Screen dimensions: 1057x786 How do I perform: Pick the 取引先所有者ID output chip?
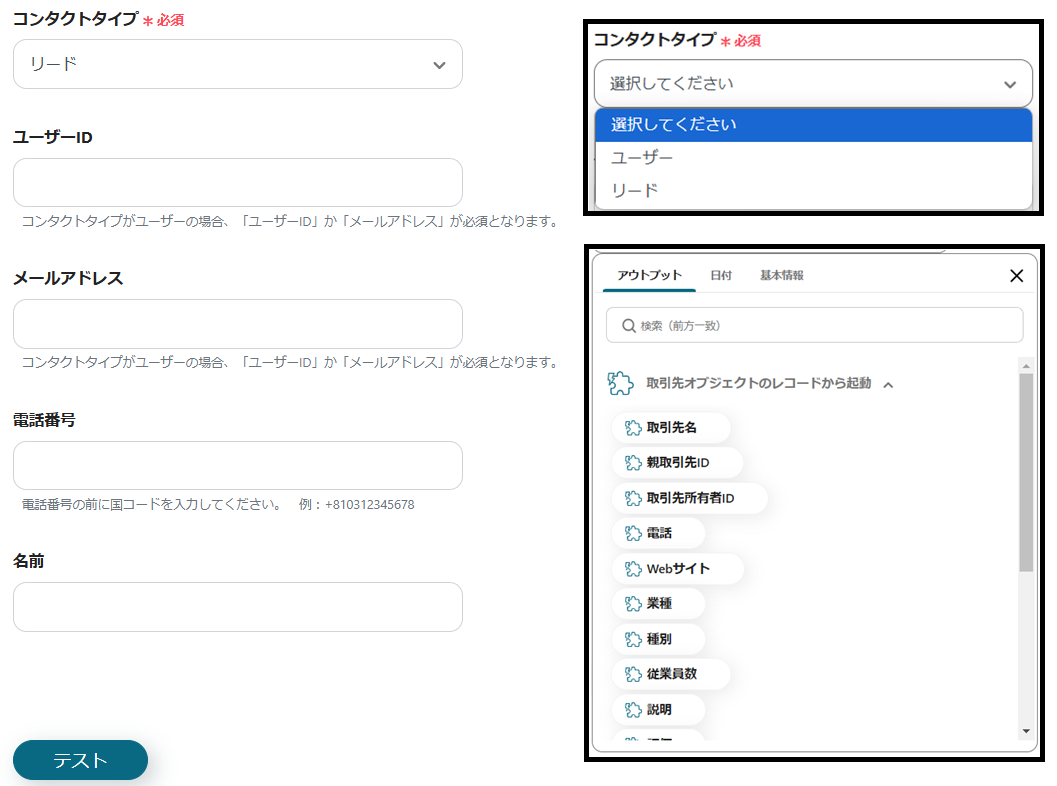pos(689,498)
